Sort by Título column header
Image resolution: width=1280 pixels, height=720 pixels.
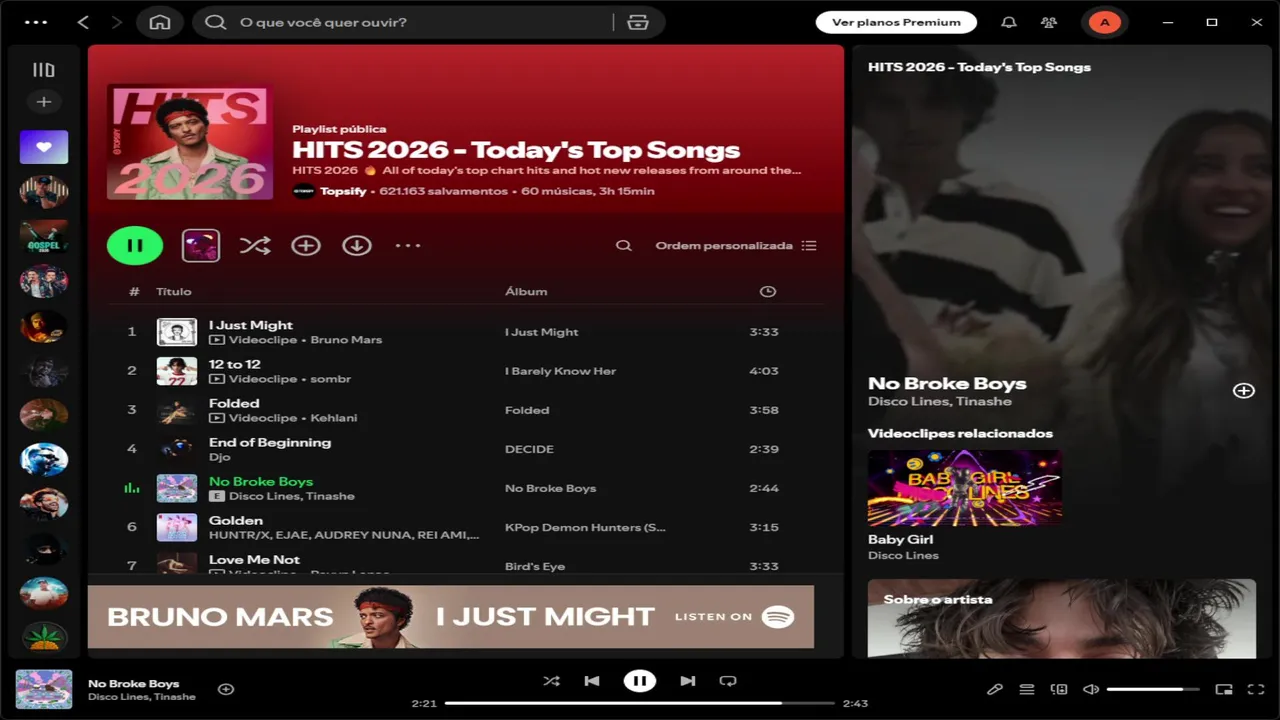coord(174,291)
